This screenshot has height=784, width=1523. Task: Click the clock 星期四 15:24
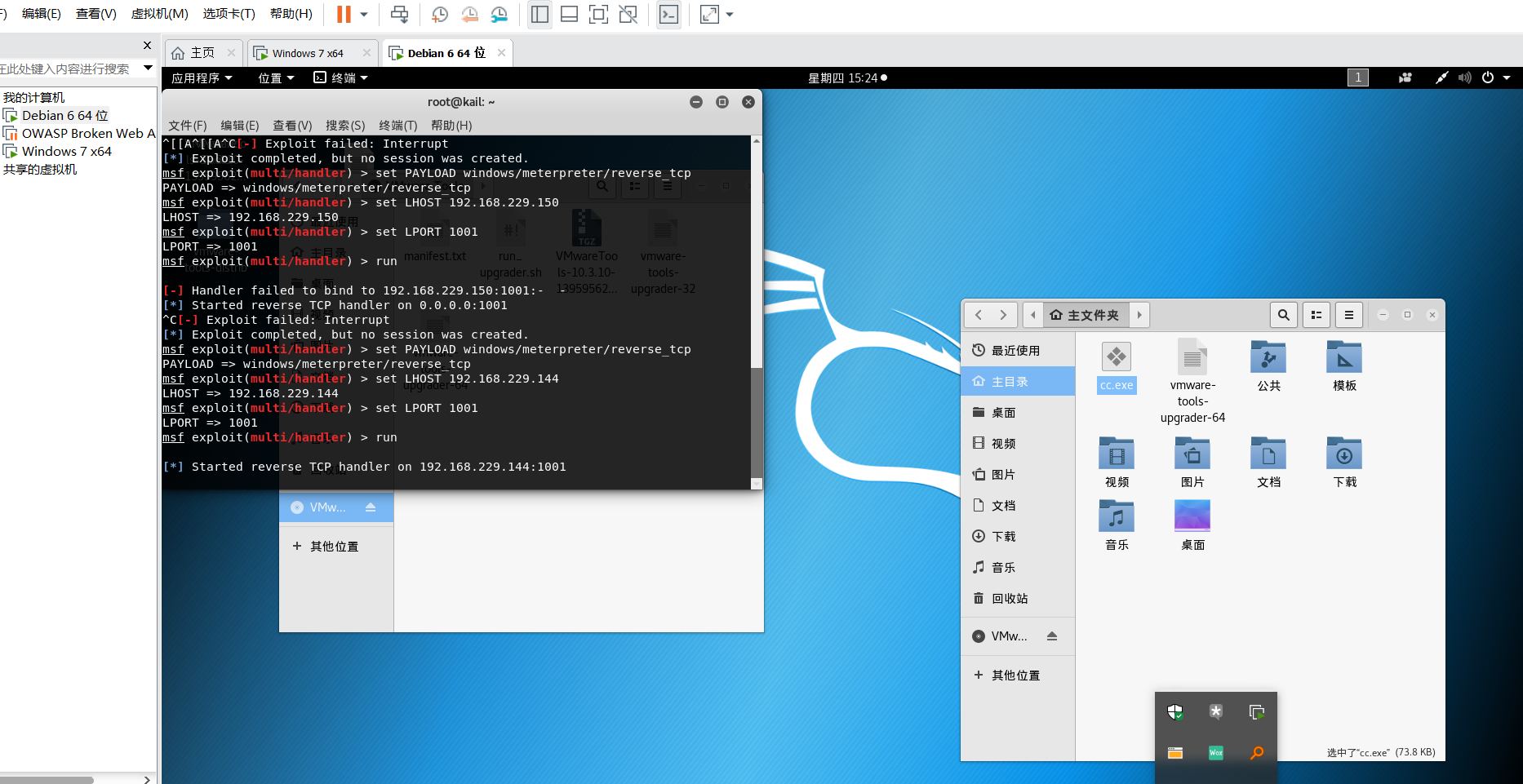[x=847, y=78]
